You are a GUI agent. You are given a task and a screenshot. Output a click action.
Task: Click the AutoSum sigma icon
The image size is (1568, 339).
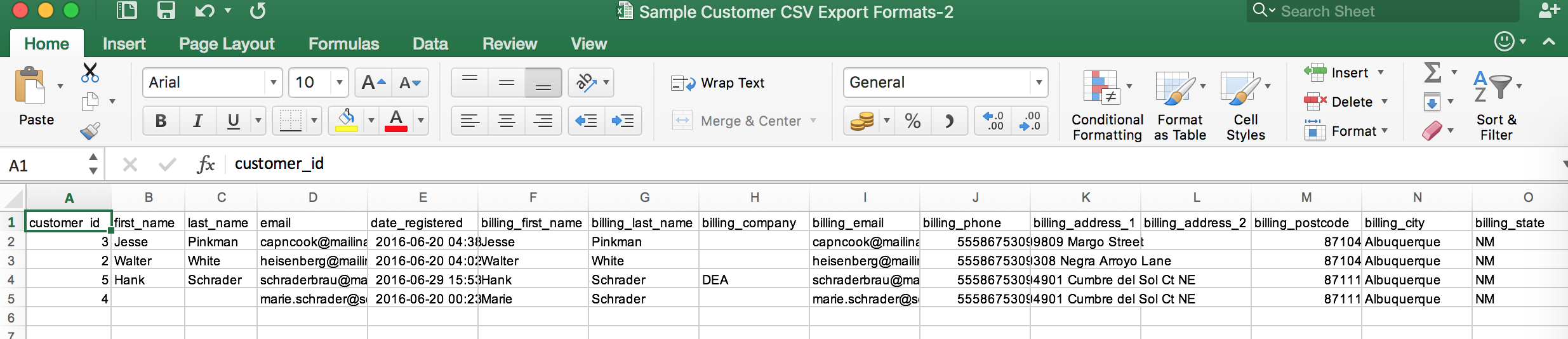pos(1432,72)
